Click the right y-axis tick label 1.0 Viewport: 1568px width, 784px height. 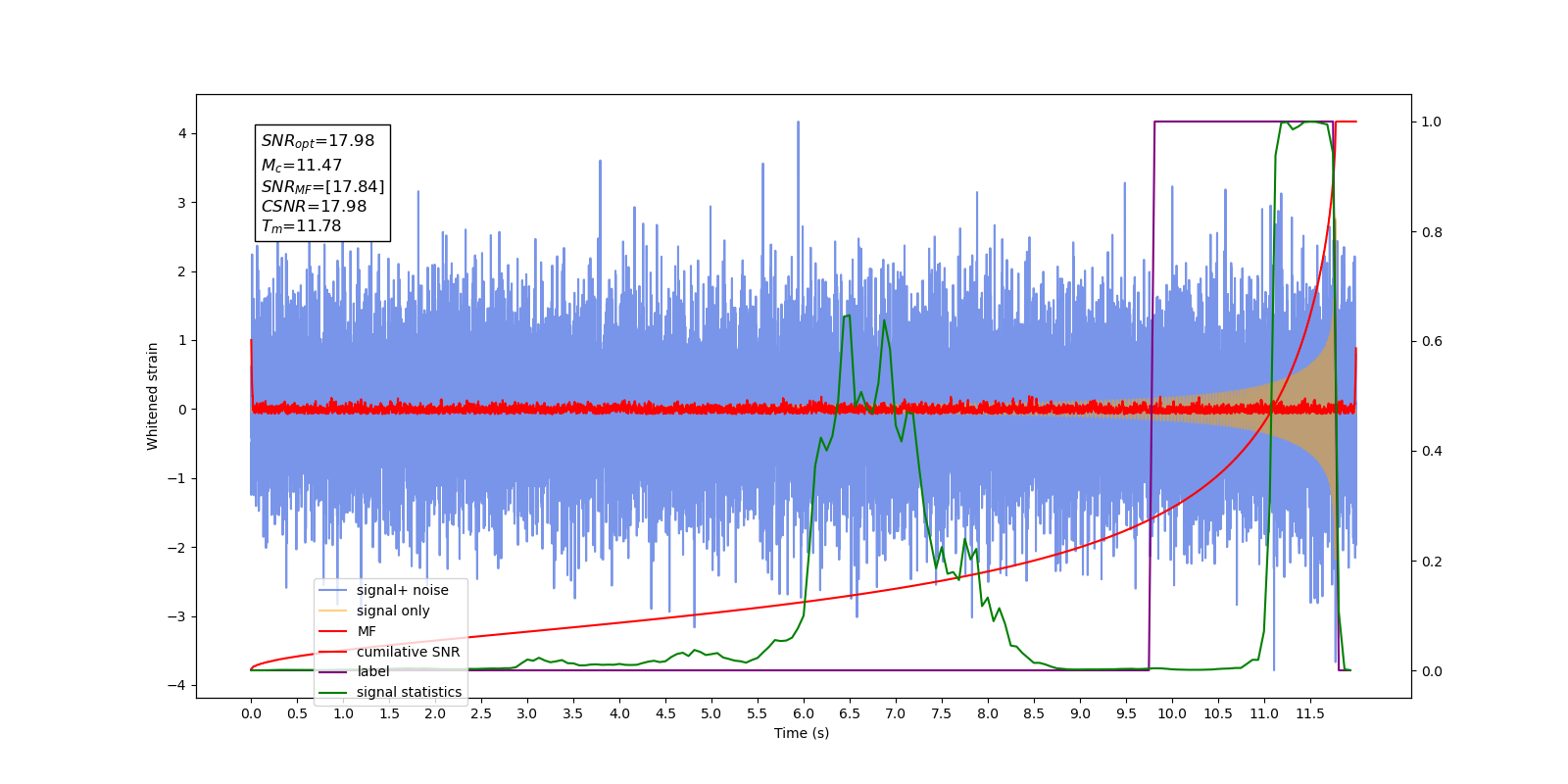point(1432,122)
